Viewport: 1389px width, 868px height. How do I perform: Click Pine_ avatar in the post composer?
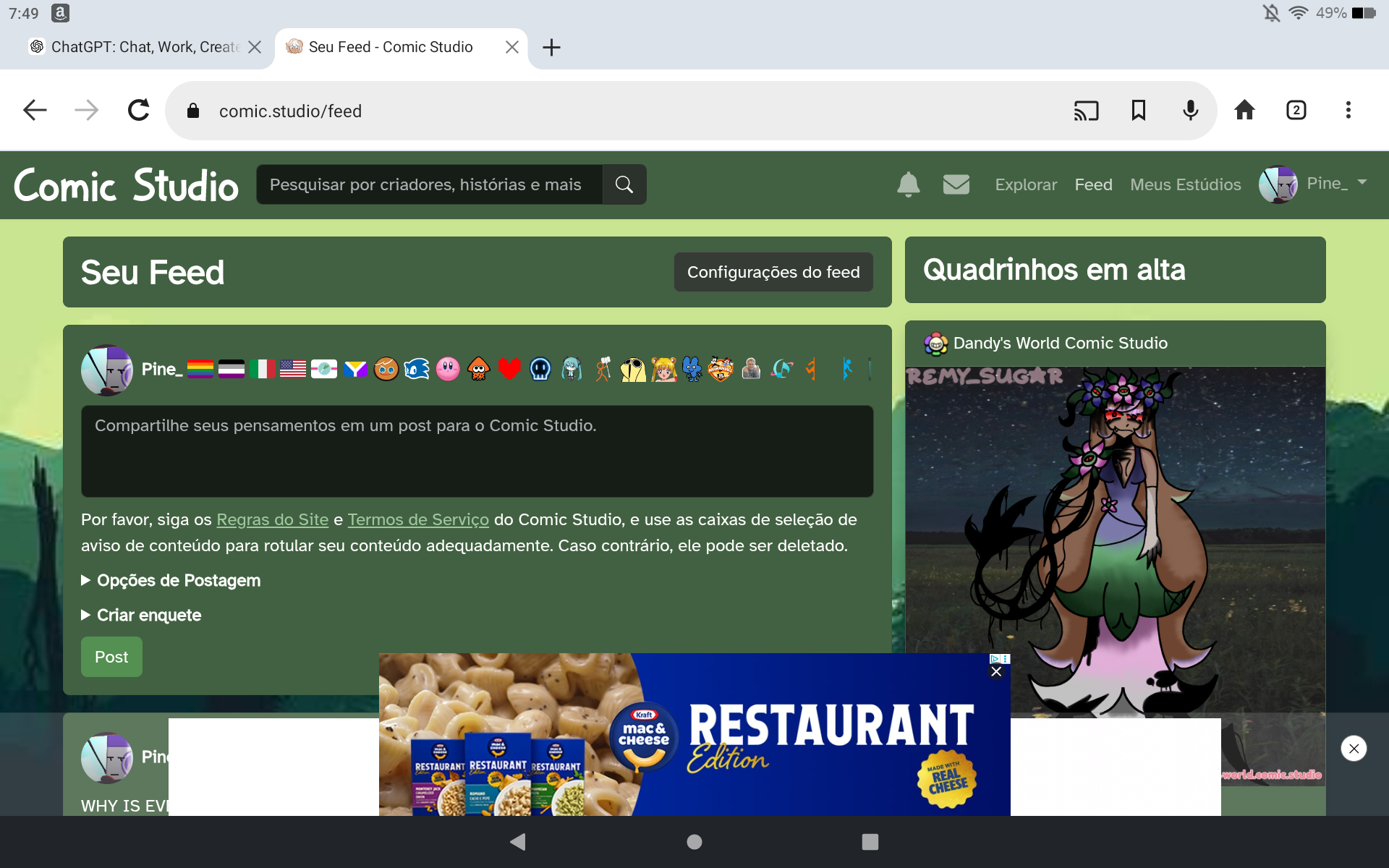click(107, 370)
